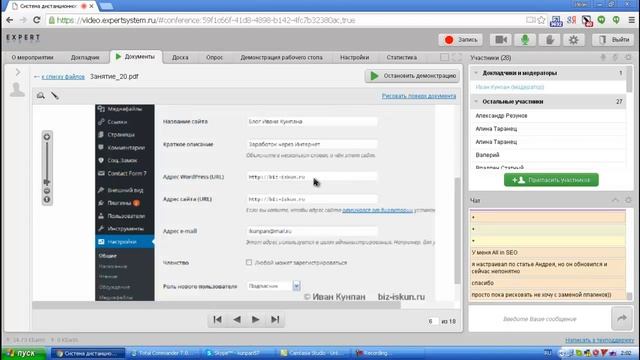Image resolution: width=640 pixels, height=360 pixels.
Task: Open the settings gear in header
Action: pos(573,40)
